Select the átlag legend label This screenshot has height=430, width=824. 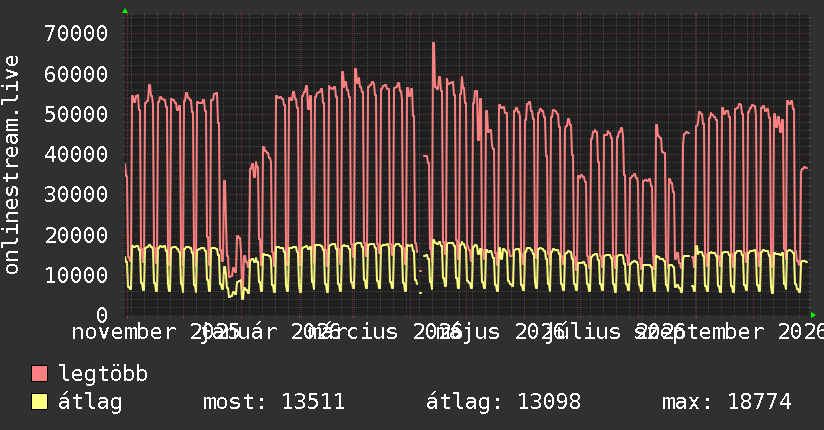90,402
